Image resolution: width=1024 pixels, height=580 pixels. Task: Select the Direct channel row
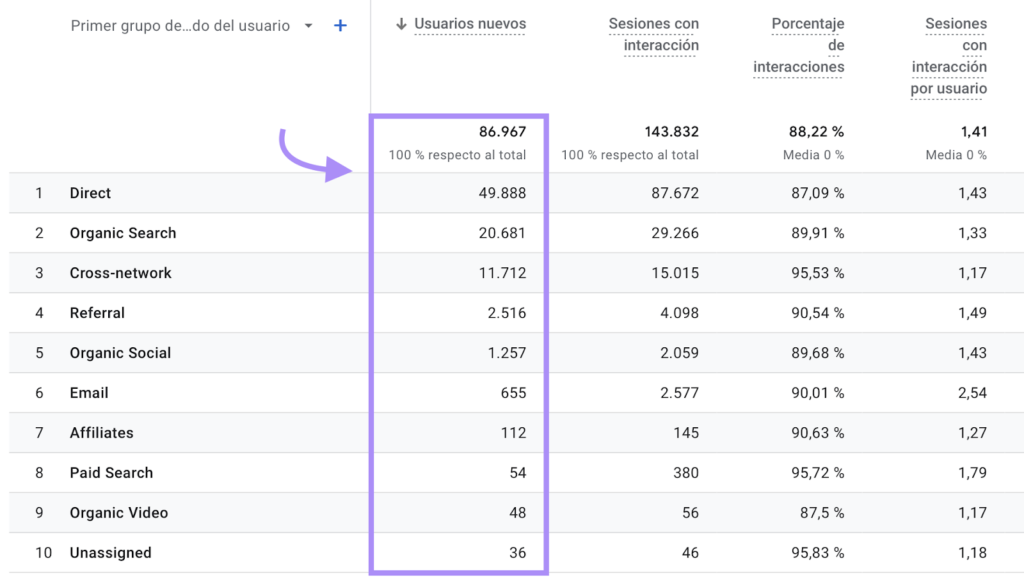[x=90, y=193]
